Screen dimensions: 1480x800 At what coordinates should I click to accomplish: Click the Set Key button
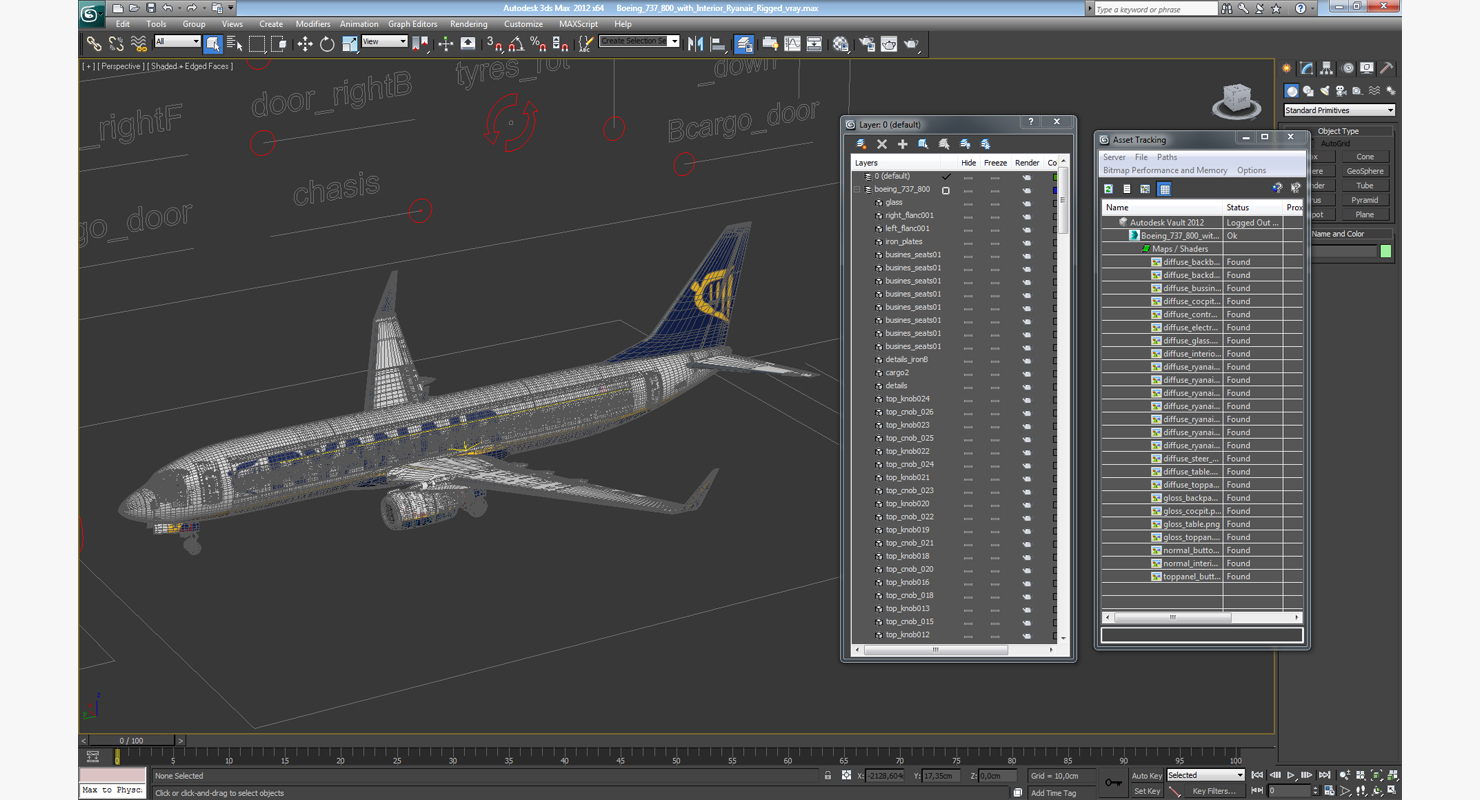(x=1146, y=791)
